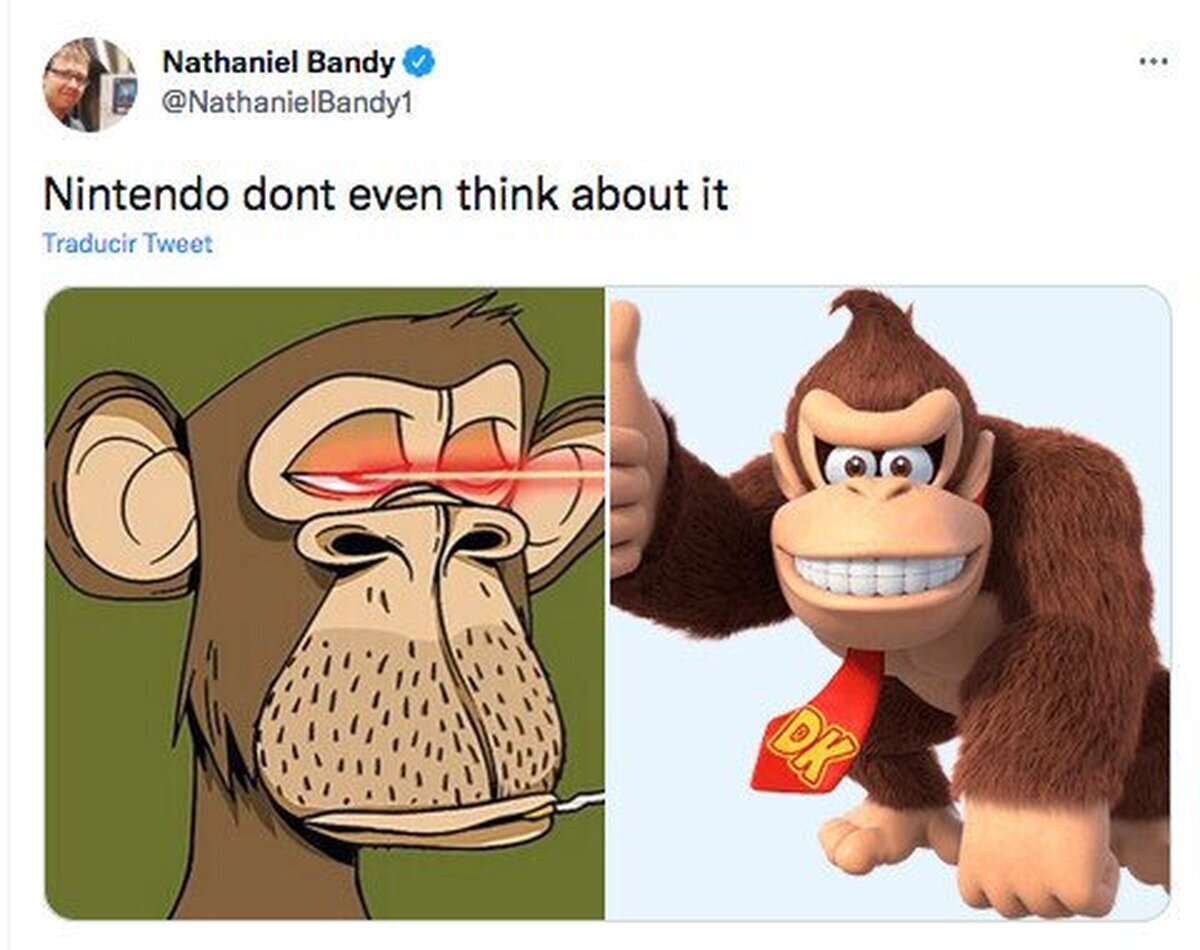Open the Bored Ape image on left
The height and width of the screenshot is (950, 1200).
[x=325, y=603]
